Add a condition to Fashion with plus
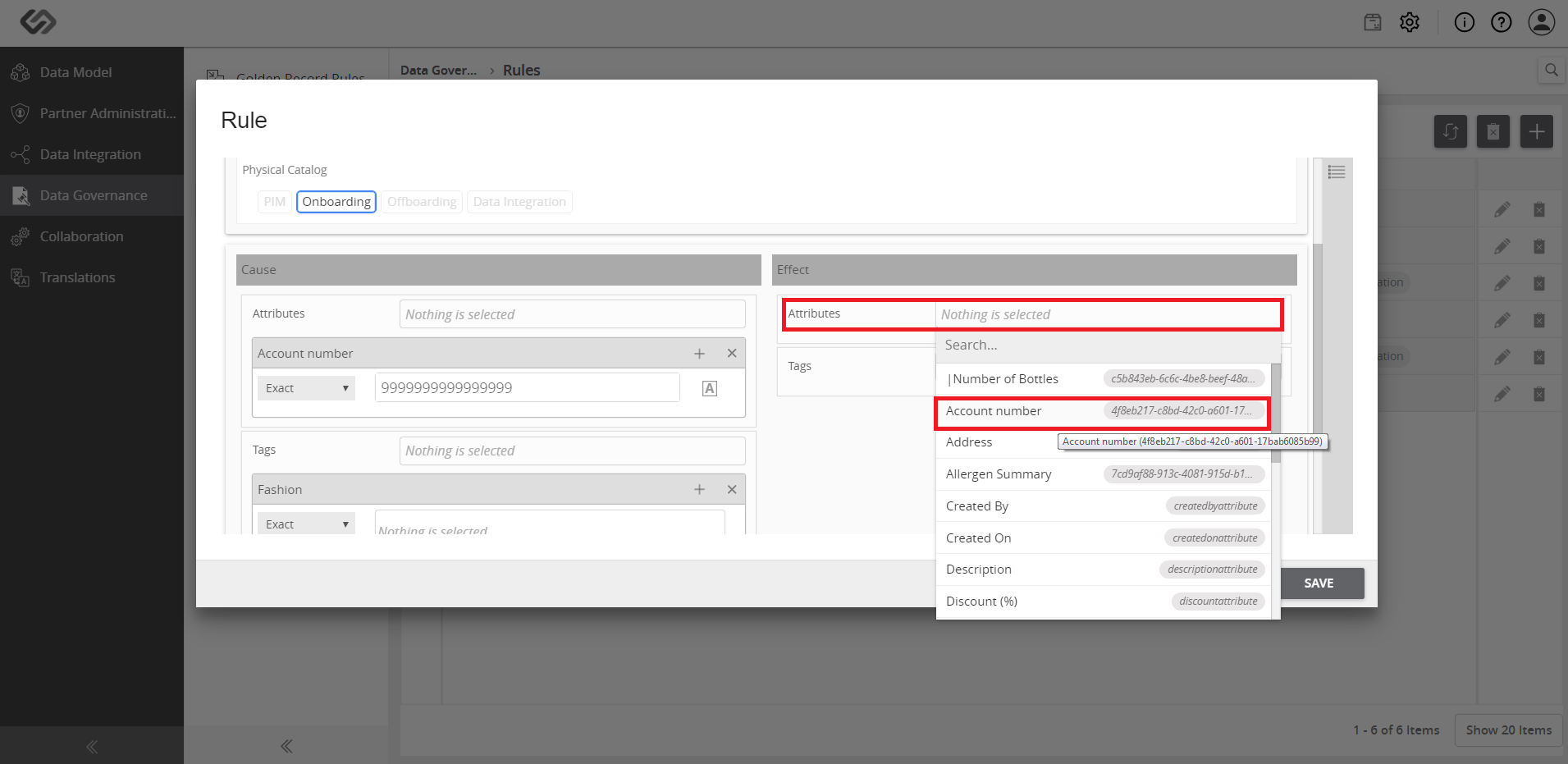The image size is (1568, 764). (x=699, y=490)
